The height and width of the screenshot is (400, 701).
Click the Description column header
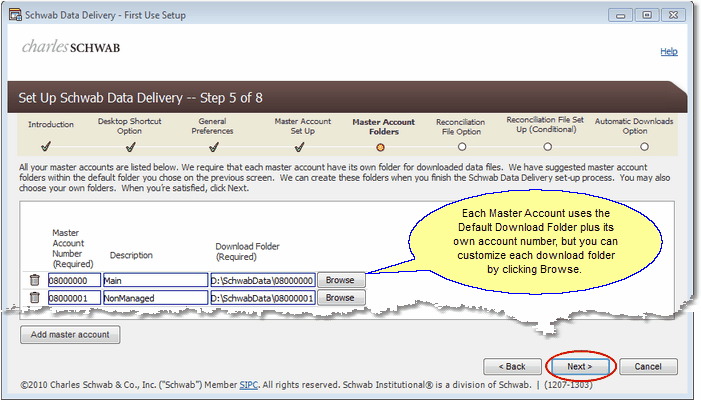[x=131, y=255]
